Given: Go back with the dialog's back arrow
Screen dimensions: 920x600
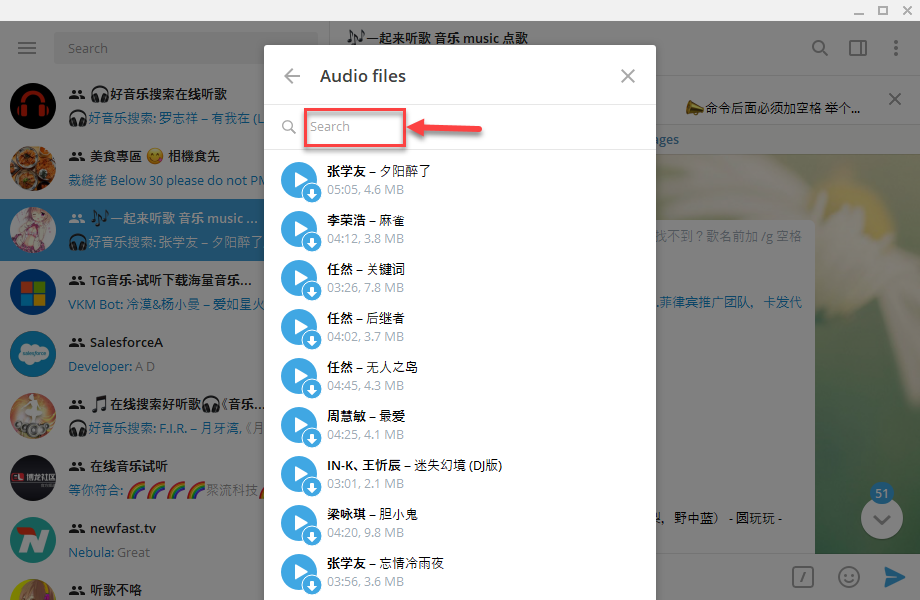Looking at the screenshot, I should coord(291,75).
